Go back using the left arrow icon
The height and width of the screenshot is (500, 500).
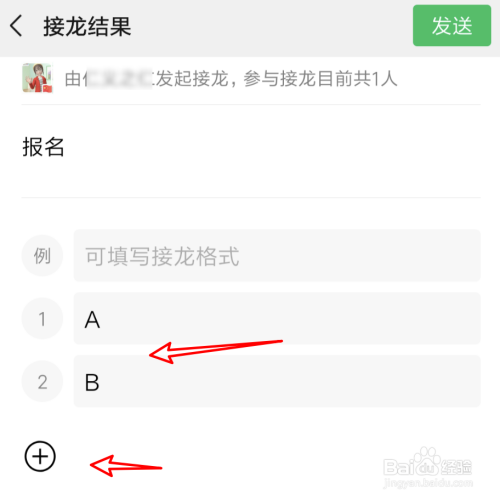point(16,26)
